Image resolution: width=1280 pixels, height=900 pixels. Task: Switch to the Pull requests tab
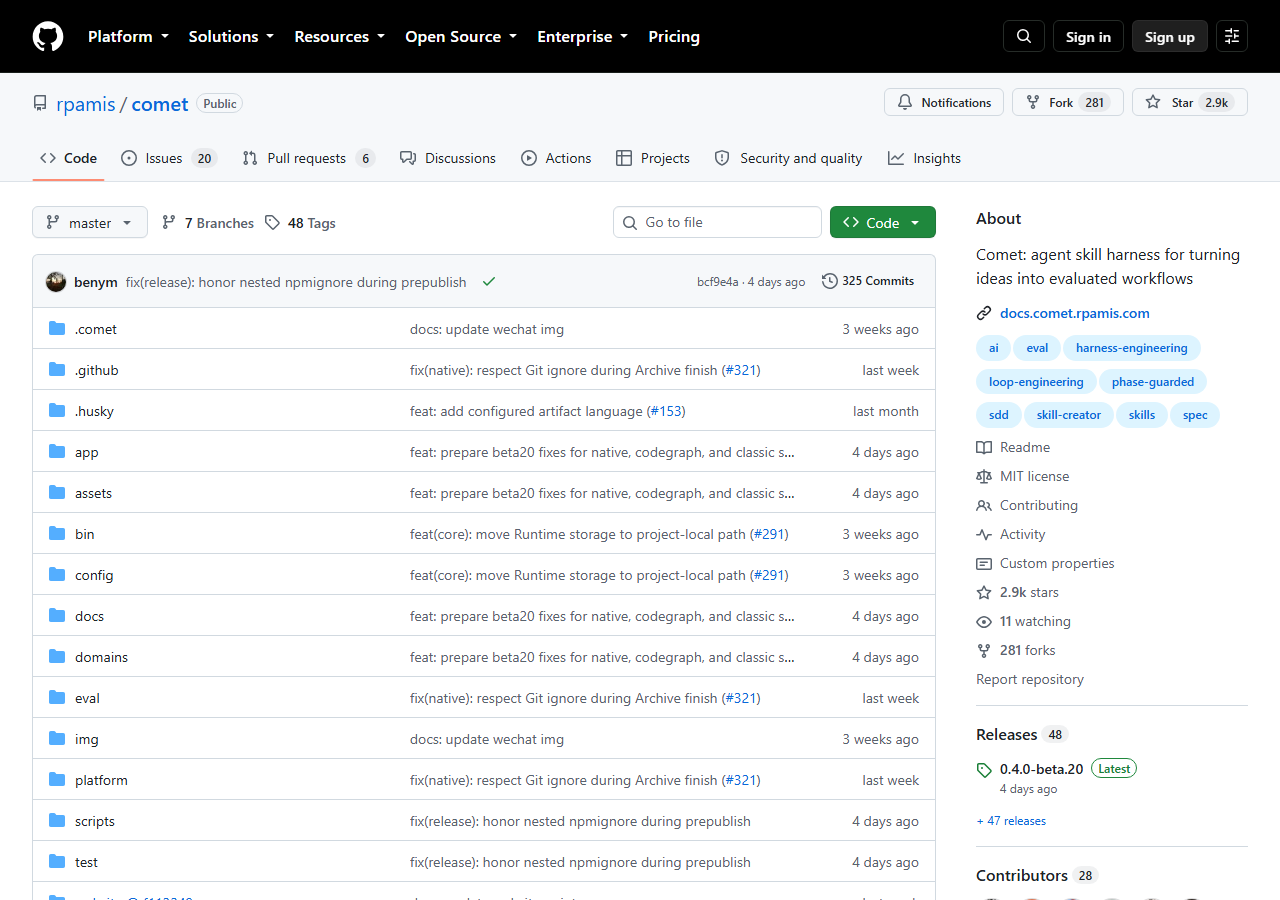click(x=309, y=158)
